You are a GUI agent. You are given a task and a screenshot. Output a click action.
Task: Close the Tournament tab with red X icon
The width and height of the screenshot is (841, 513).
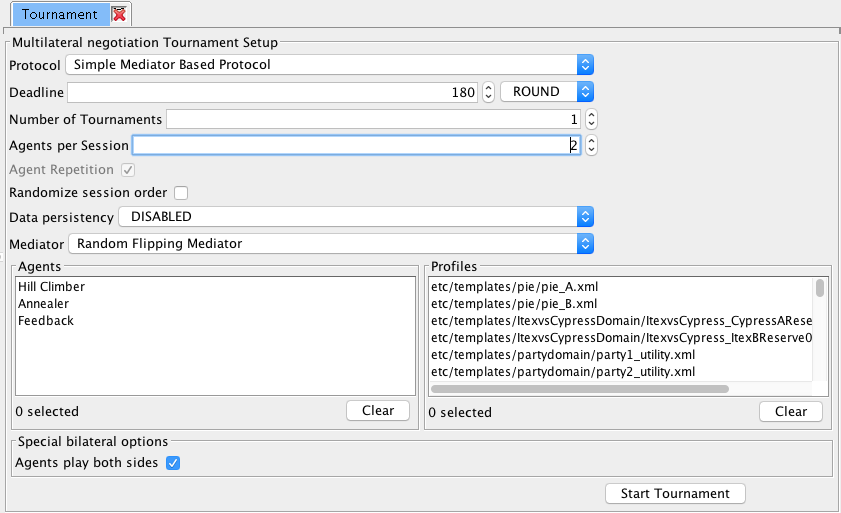click(119, 14)
